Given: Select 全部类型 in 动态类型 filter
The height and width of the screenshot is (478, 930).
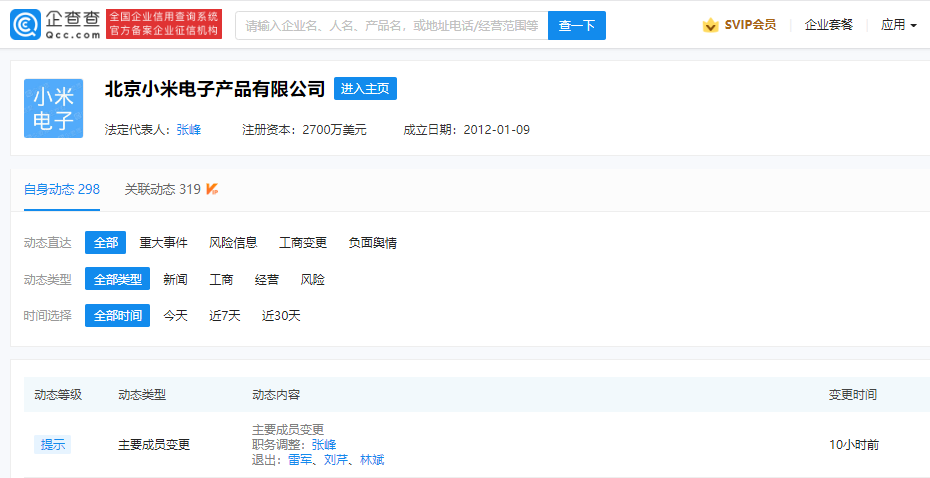Looking at the screenshot, I should tap(117, 279).
